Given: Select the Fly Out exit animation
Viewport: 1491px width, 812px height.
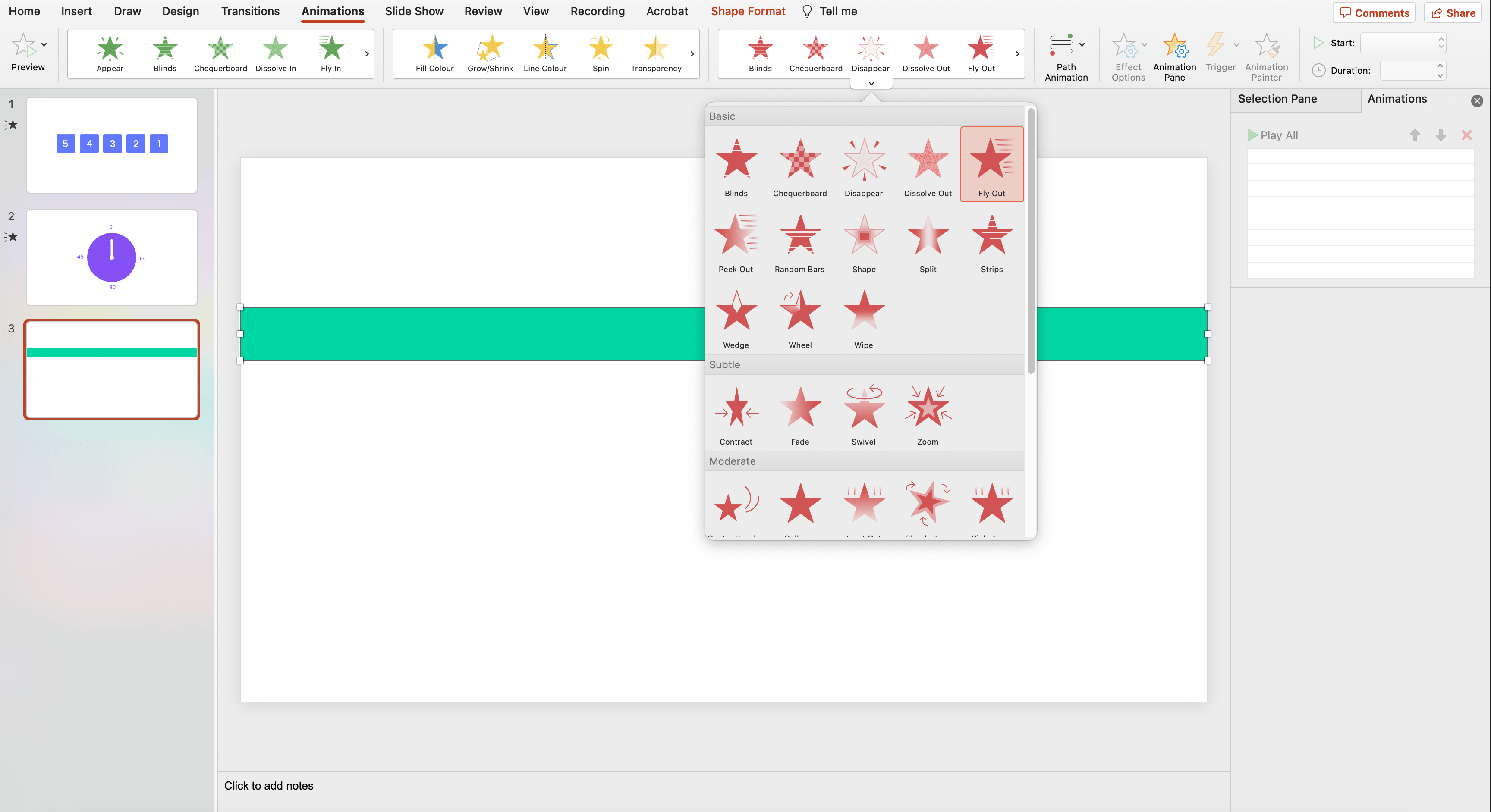Looking at the screenshot, I should (990, 163).
